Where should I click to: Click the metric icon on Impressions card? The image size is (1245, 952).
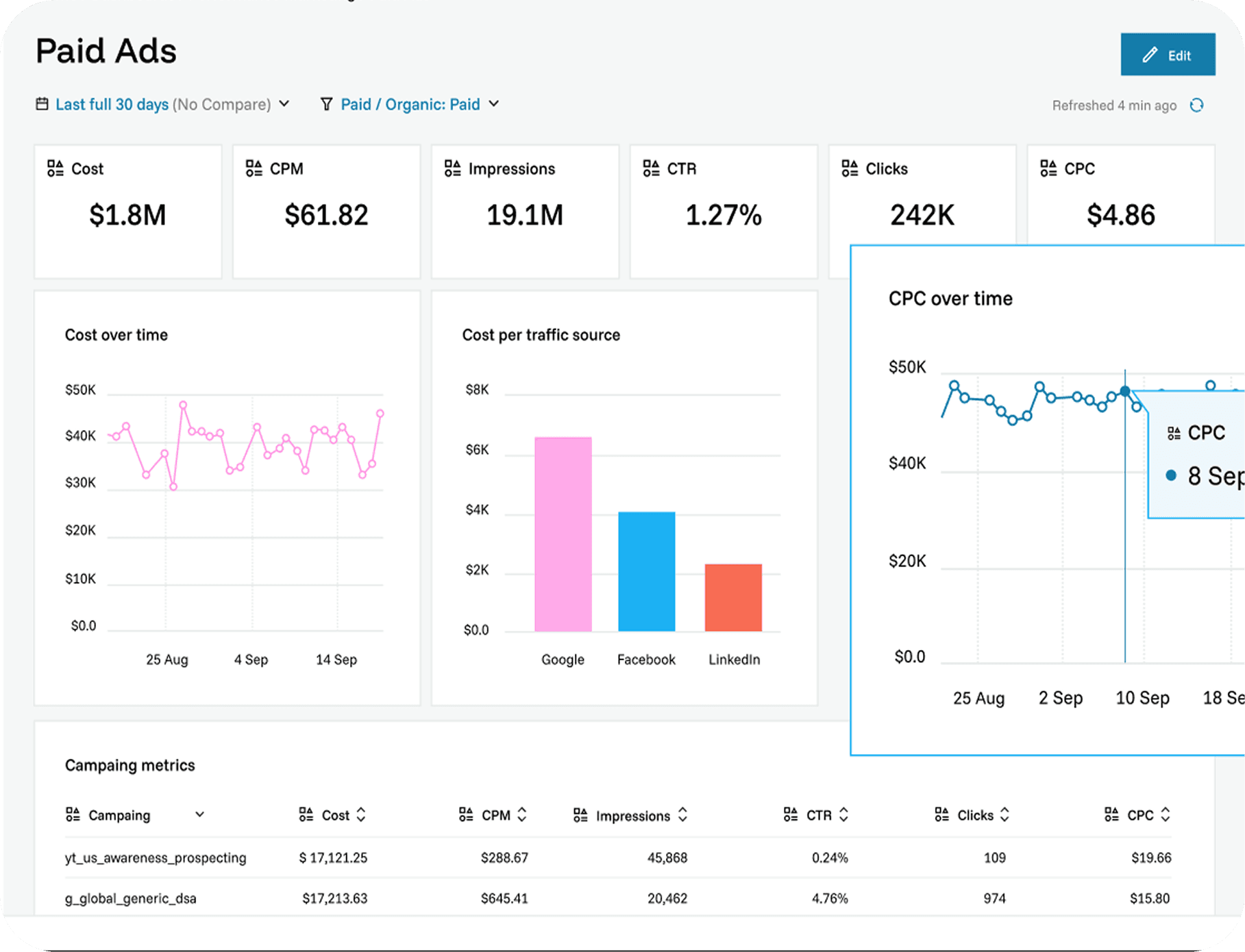coord(452,168)
